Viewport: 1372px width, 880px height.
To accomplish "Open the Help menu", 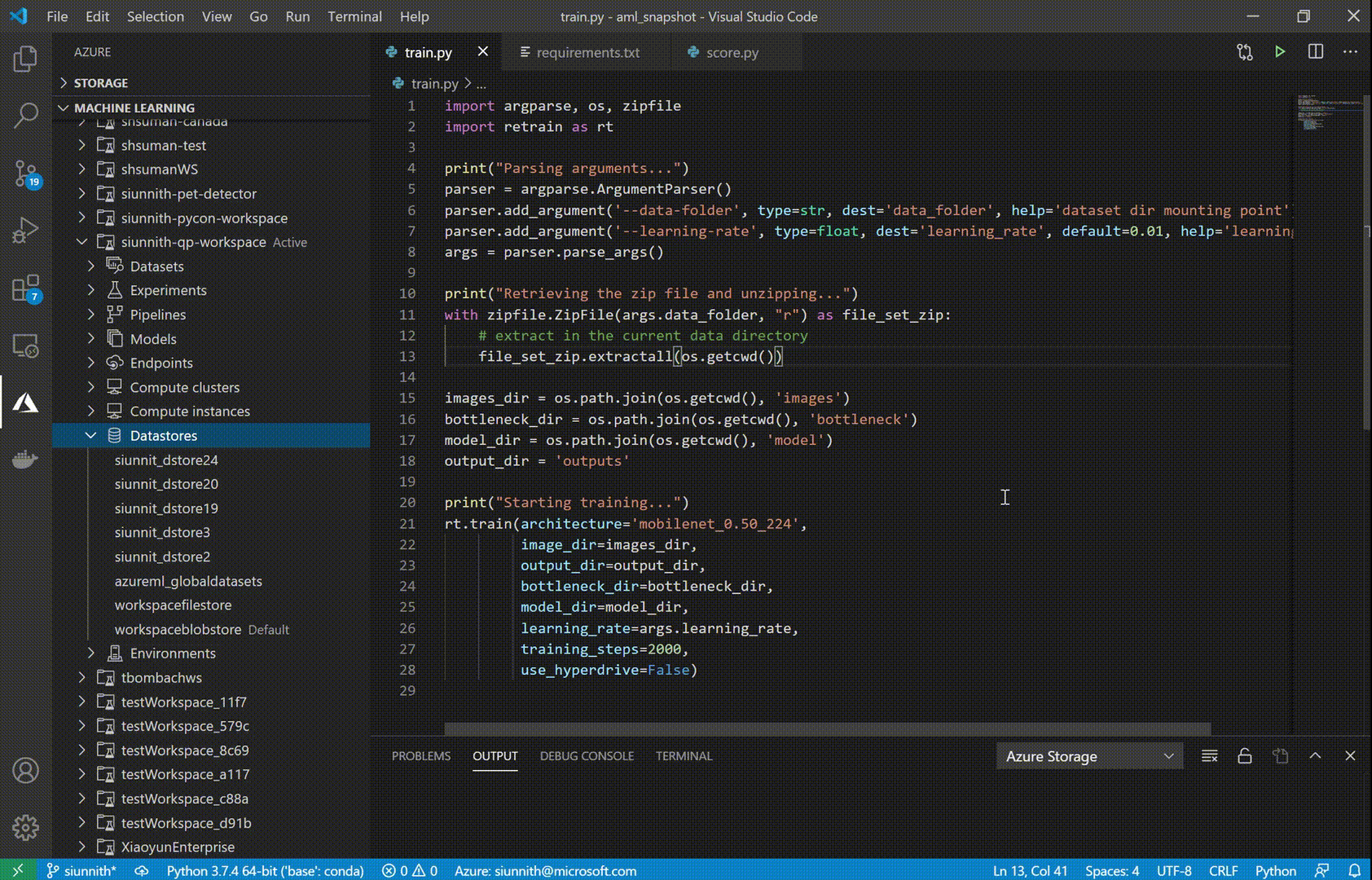I will (x=414, y=16).
